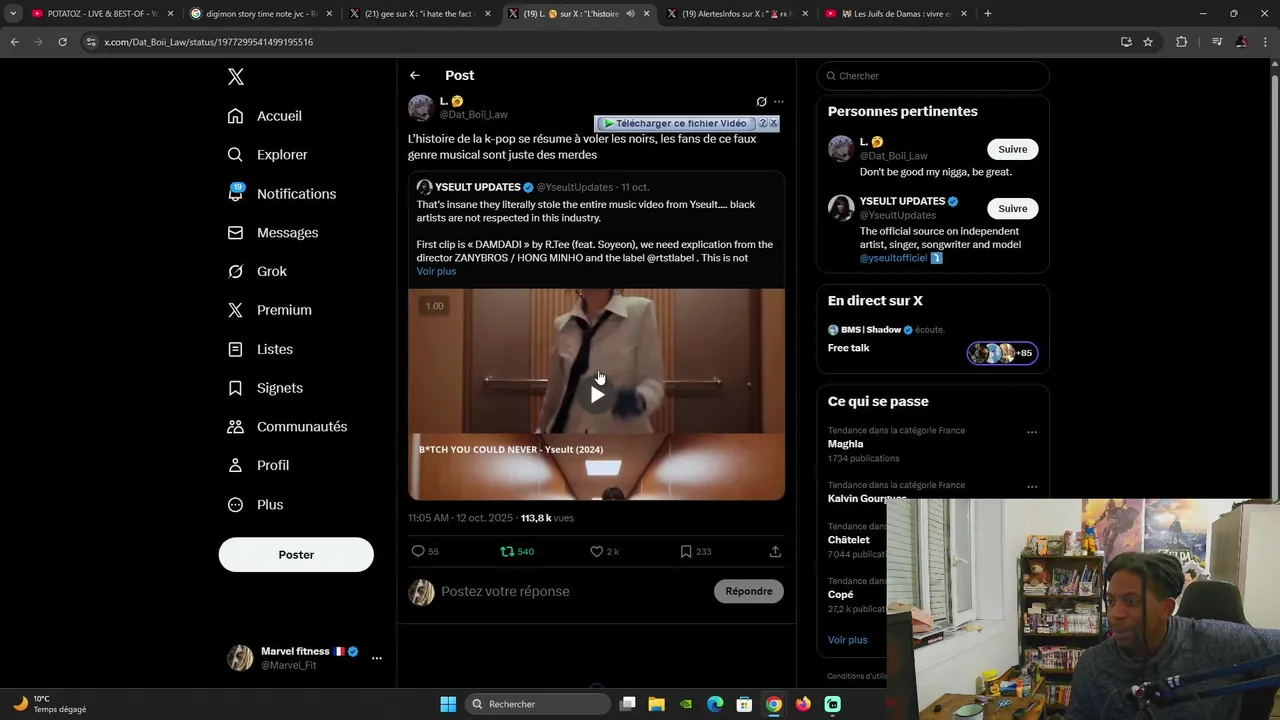This screenshot has height=720, width=1280.
Task: Open YSEULT UPDATES quoted account name
Action: [x=477, y=187]
